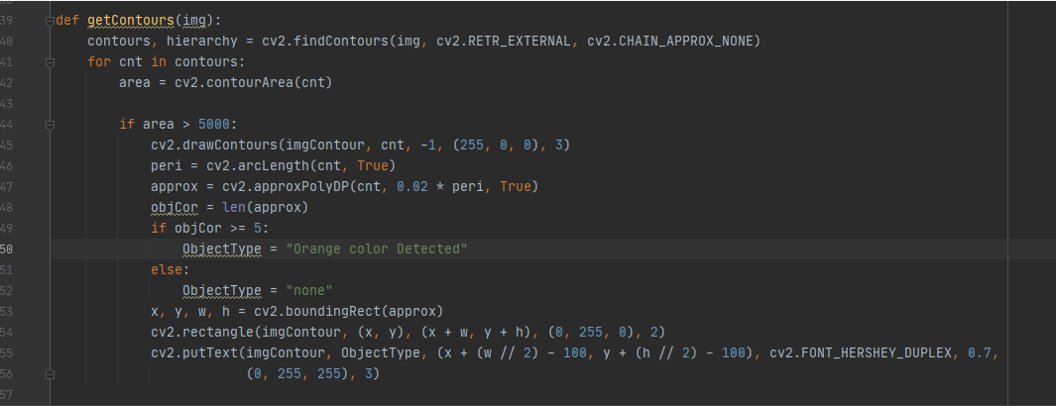Click the cv2.findContours call
This screenshot has width=1056, height=406.
pyautogui.click(x=321, y=42)
